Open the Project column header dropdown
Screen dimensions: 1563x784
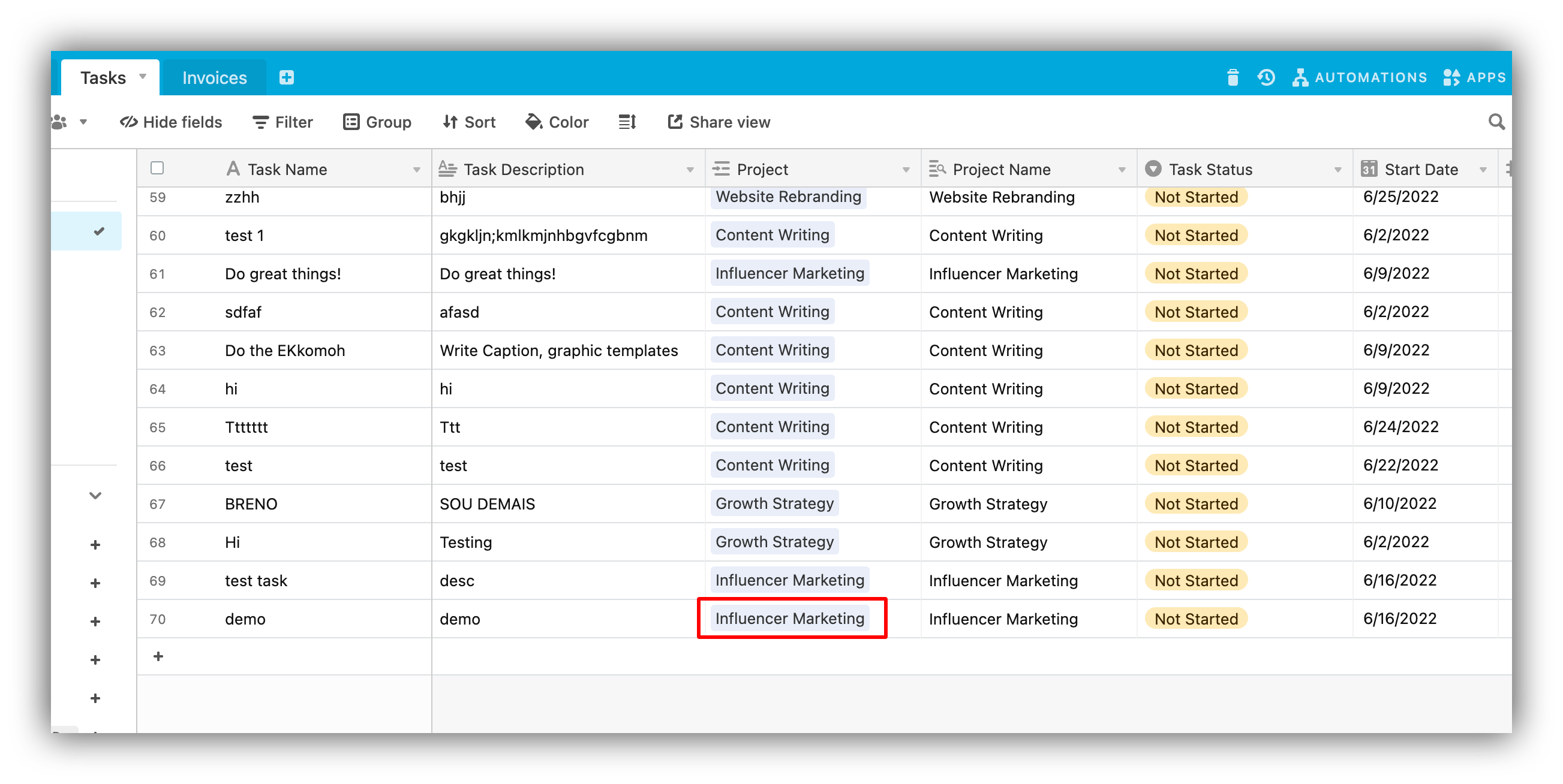(x=905, y=170)
